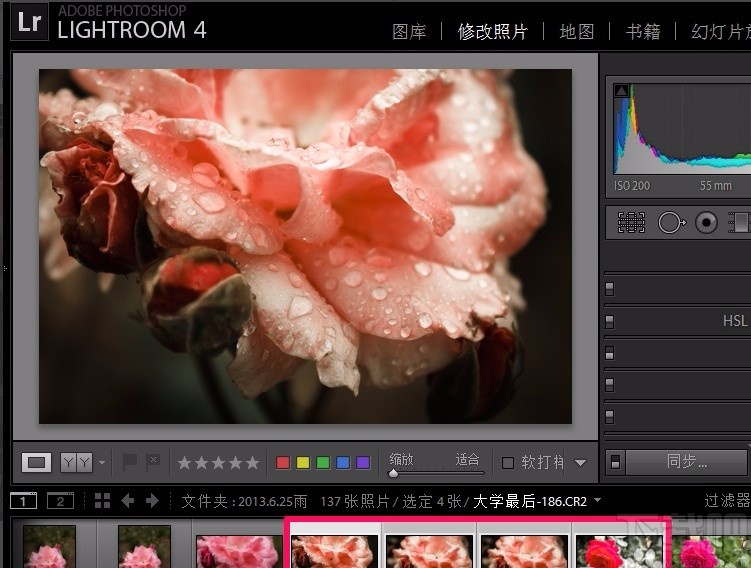
Task: Go back to previous source arrow
Action: click(128, 501)
